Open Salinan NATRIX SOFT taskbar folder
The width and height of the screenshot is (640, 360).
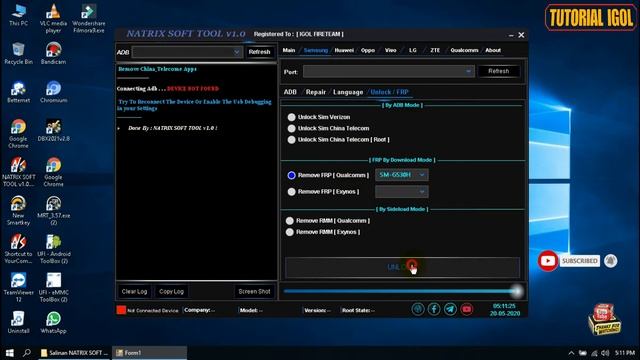(74, 353)
